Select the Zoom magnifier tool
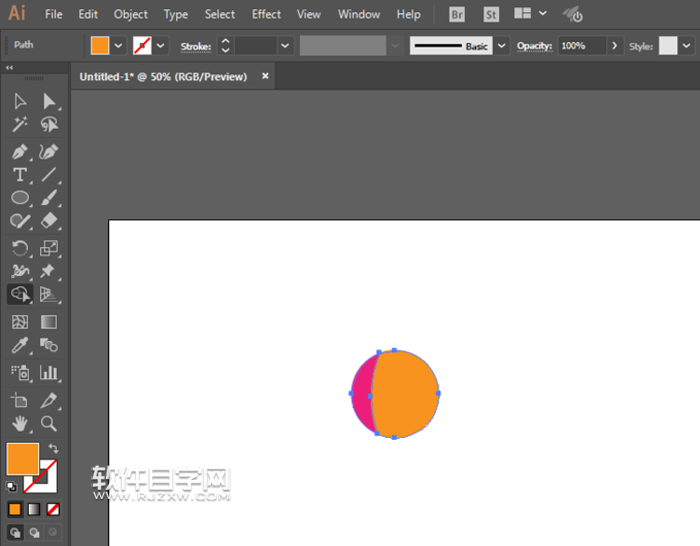This screenshot has width=700, height=546. [48, 424]
